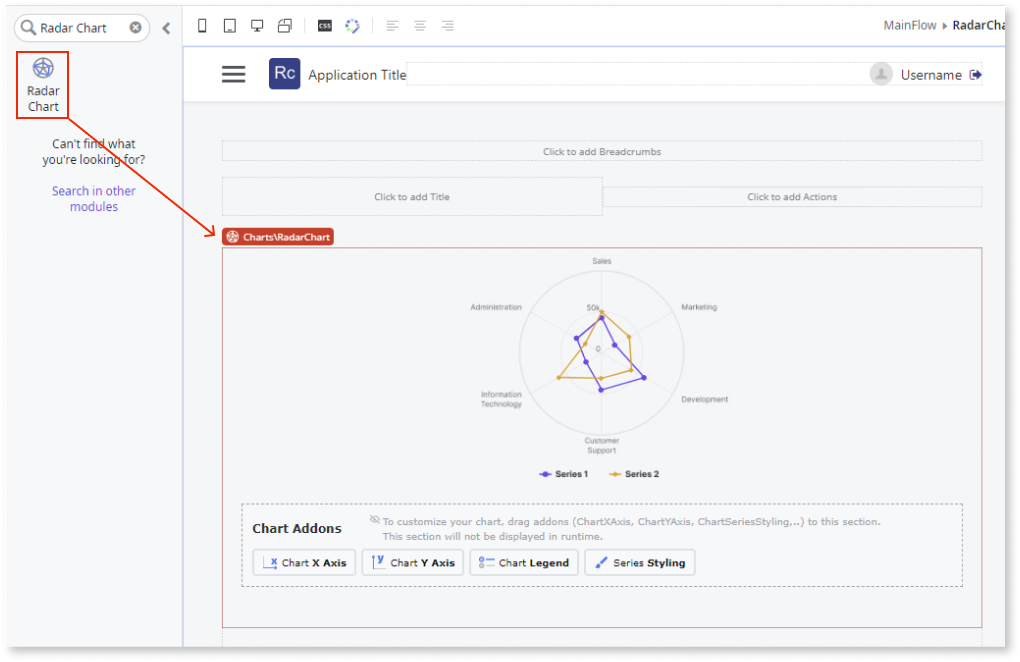The width and height of the screenshot is (1020, 662).
Task: Switch to phone preview mode
Action: [x=202, y=25]
